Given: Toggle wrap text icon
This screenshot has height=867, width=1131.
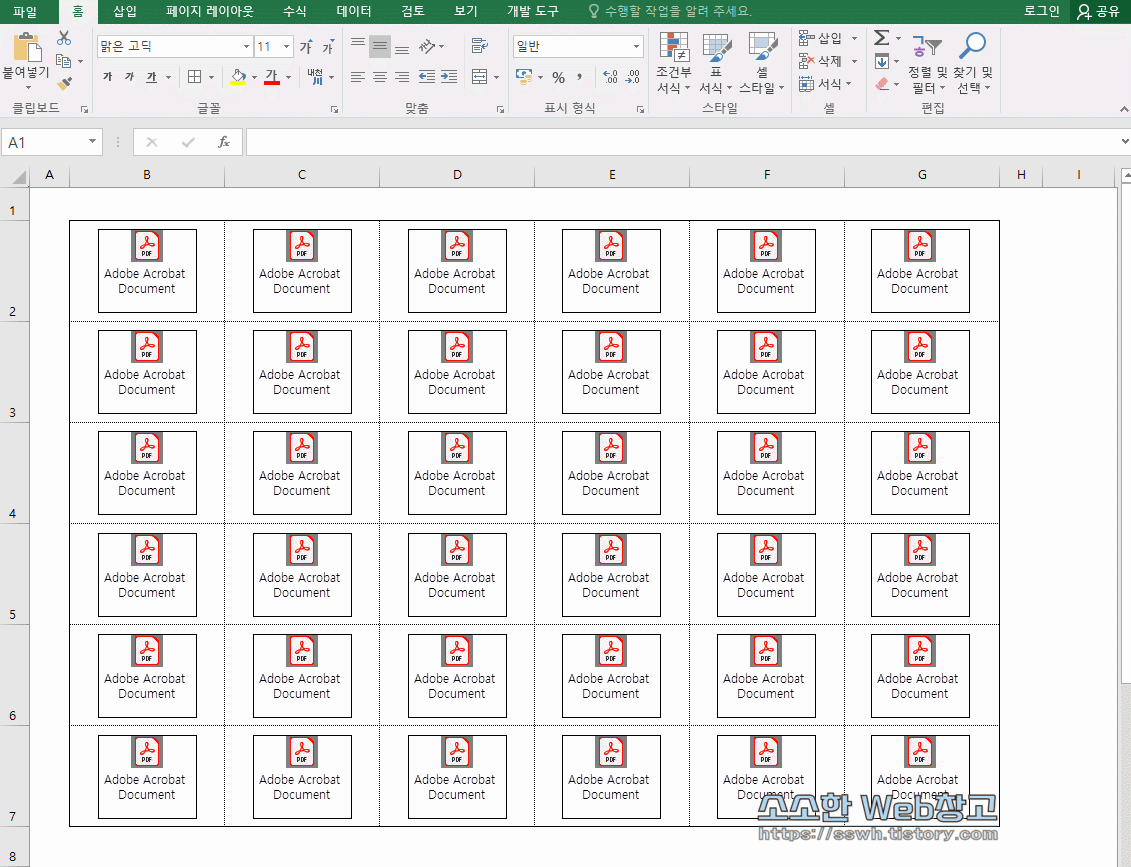Looking at the screenshot, I should point(480,46).
